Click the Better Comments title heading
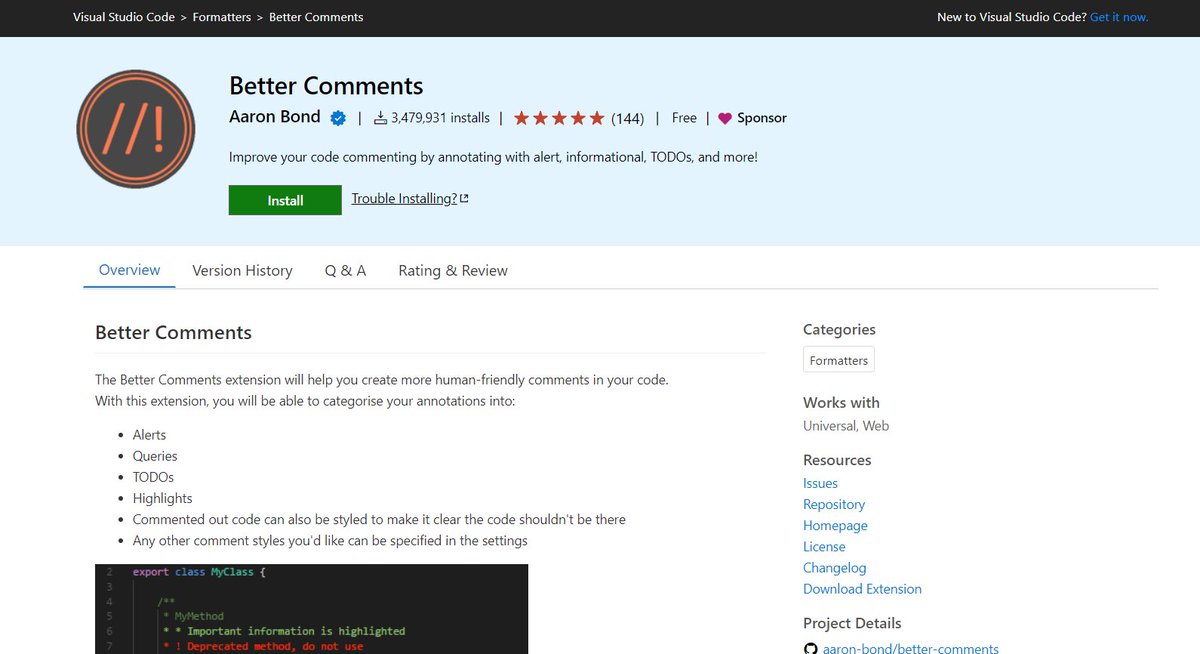Viewport: 1200px width, 654px height. (x=326, y=86)
